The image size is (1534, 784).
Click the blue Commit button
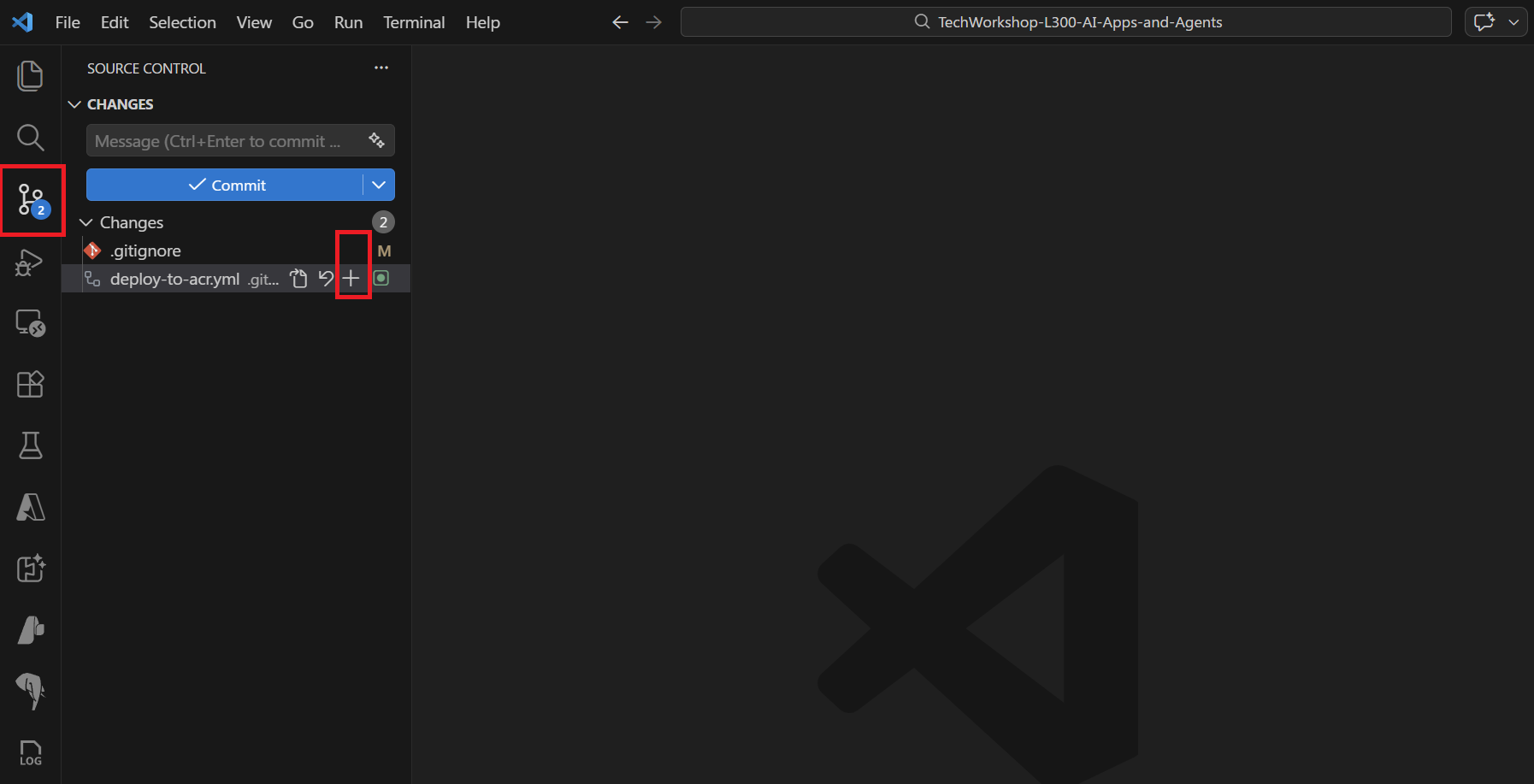225,185
